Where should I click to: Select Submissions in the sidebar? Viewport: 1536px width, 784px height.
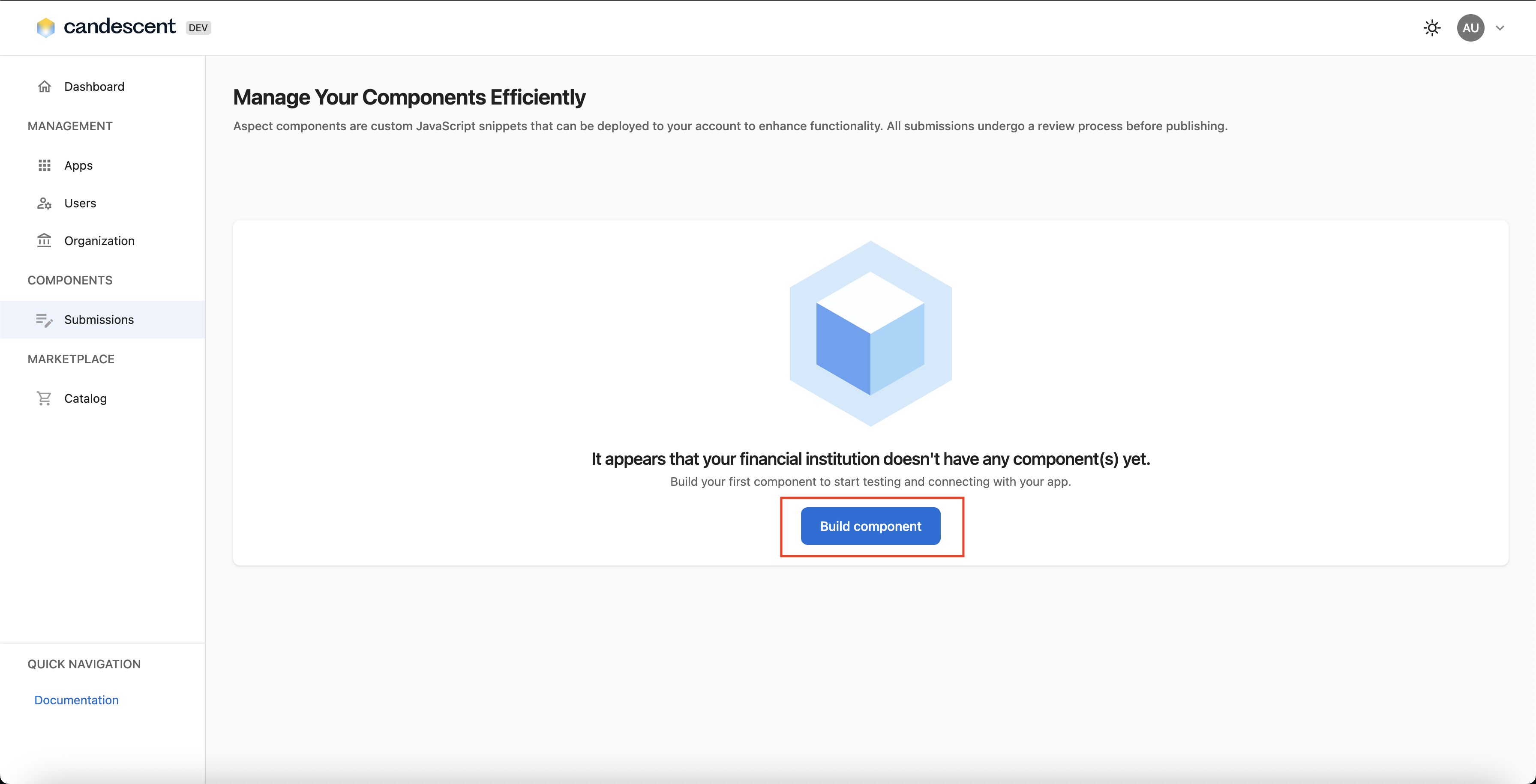click(x=99, y=320)
